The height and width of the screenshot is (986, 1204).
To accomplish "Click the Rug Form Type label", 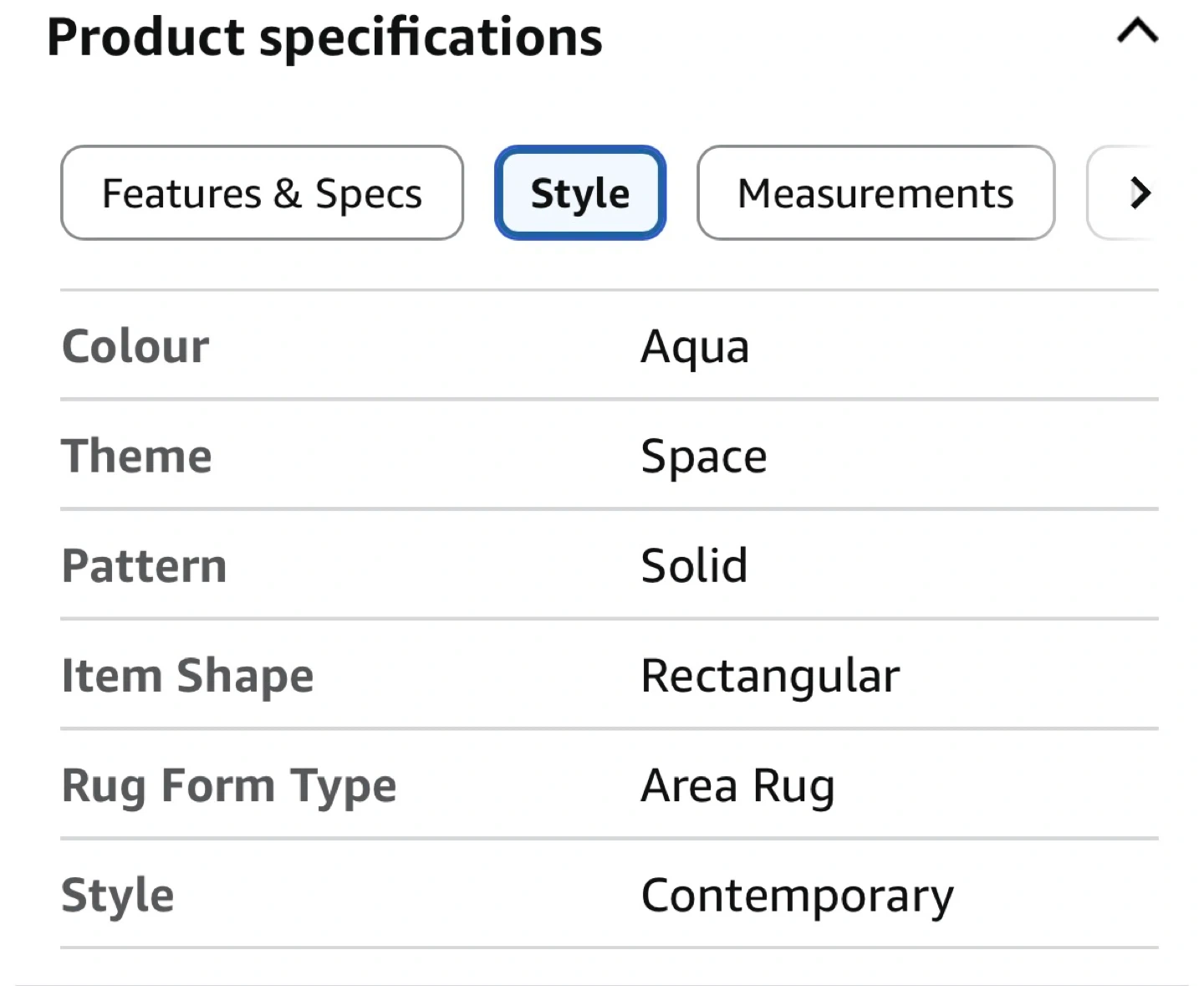I will (229, 786).
